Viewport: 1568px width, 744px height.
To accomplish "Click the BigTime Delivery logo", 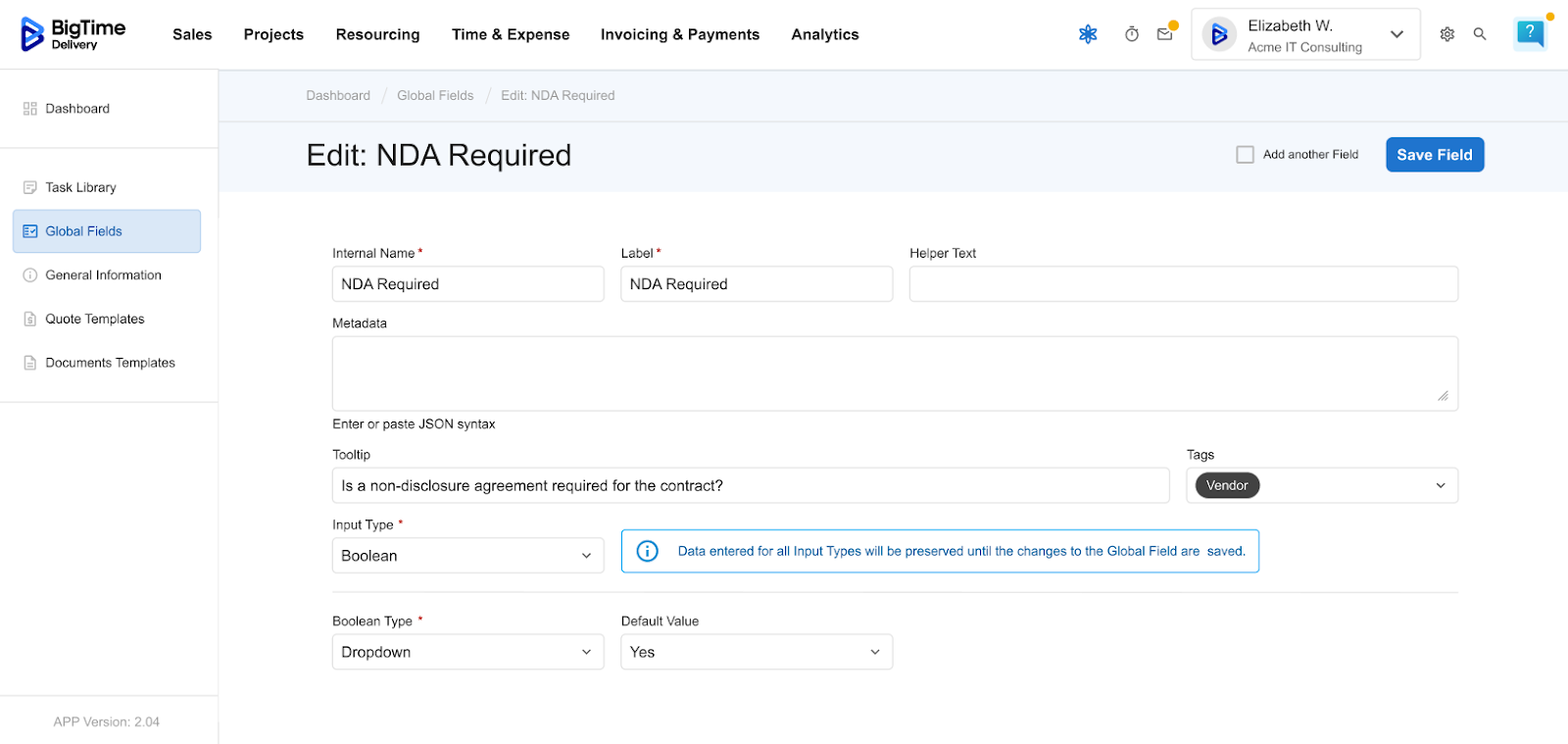I will tap(73, 34).
